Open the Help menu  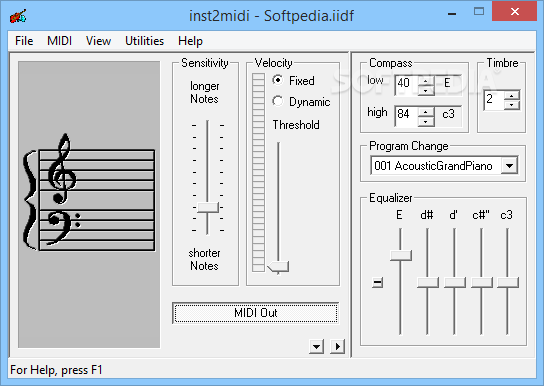pyautogui.click(x=190, y=41)
